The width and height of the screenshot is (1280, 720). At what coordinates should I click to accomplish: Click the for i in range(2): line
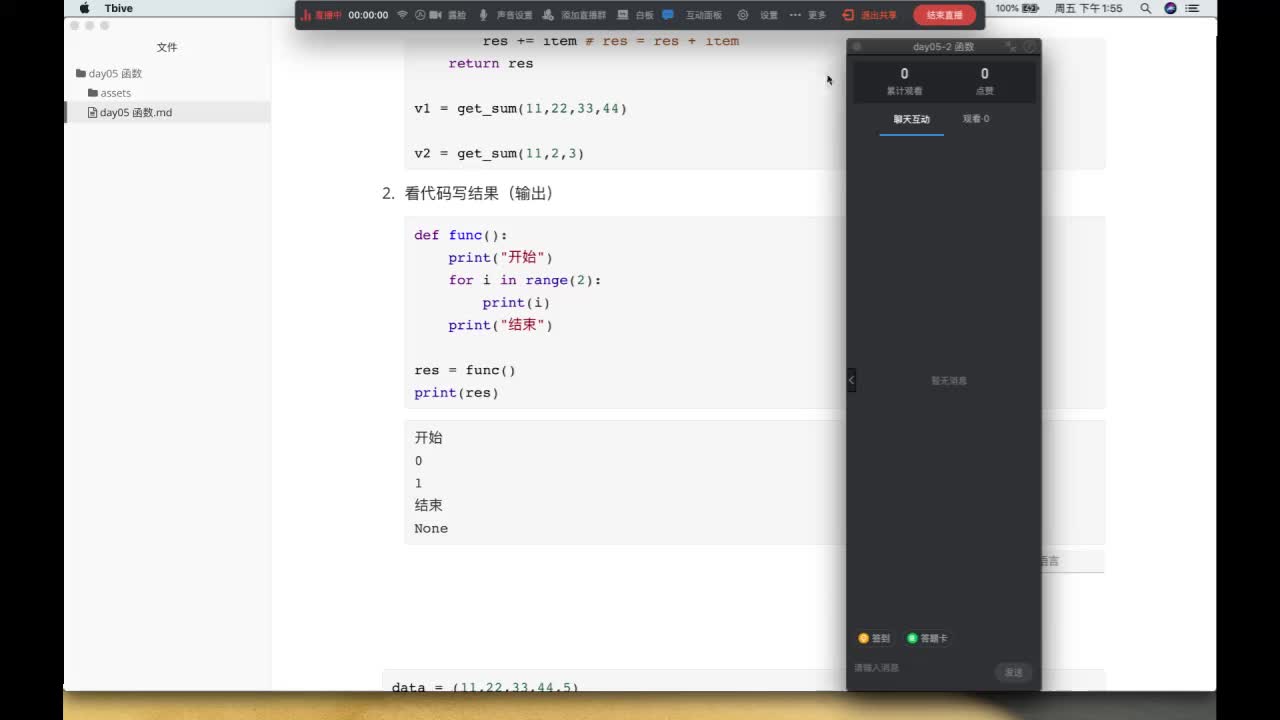pos(525,280)
